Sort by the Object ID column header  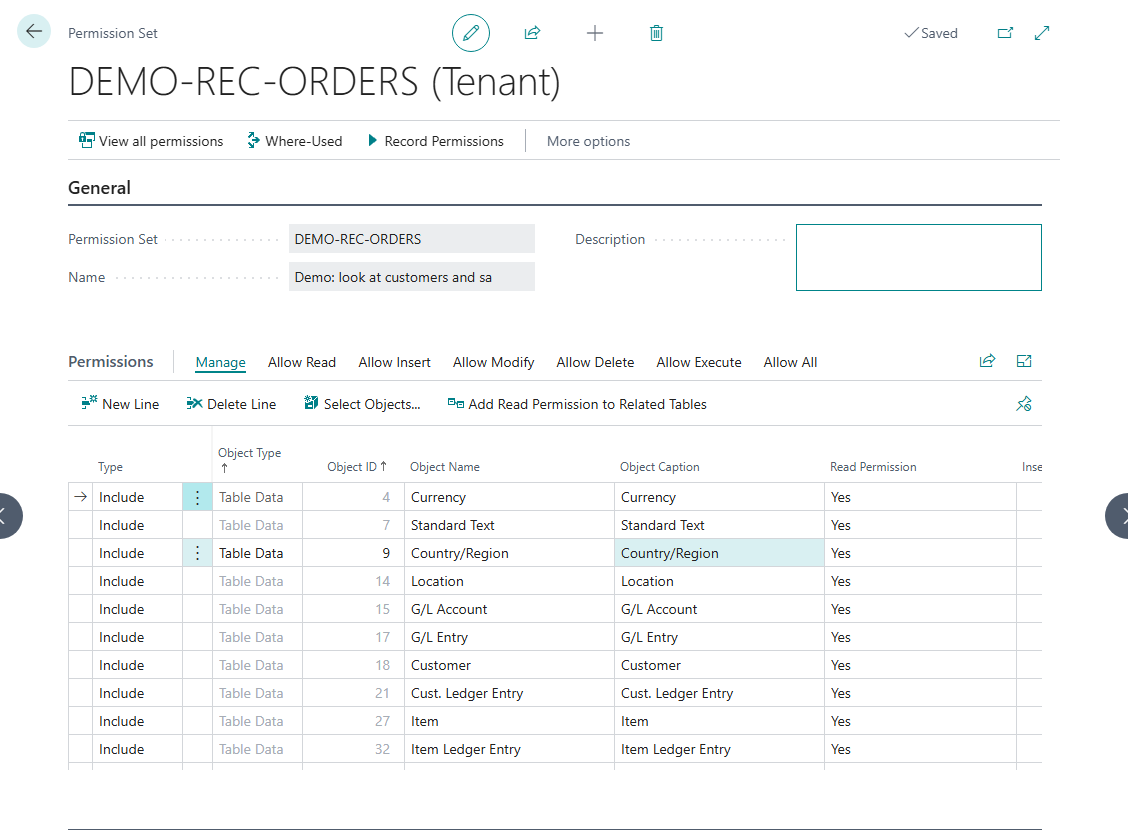(x=357, y=467)
